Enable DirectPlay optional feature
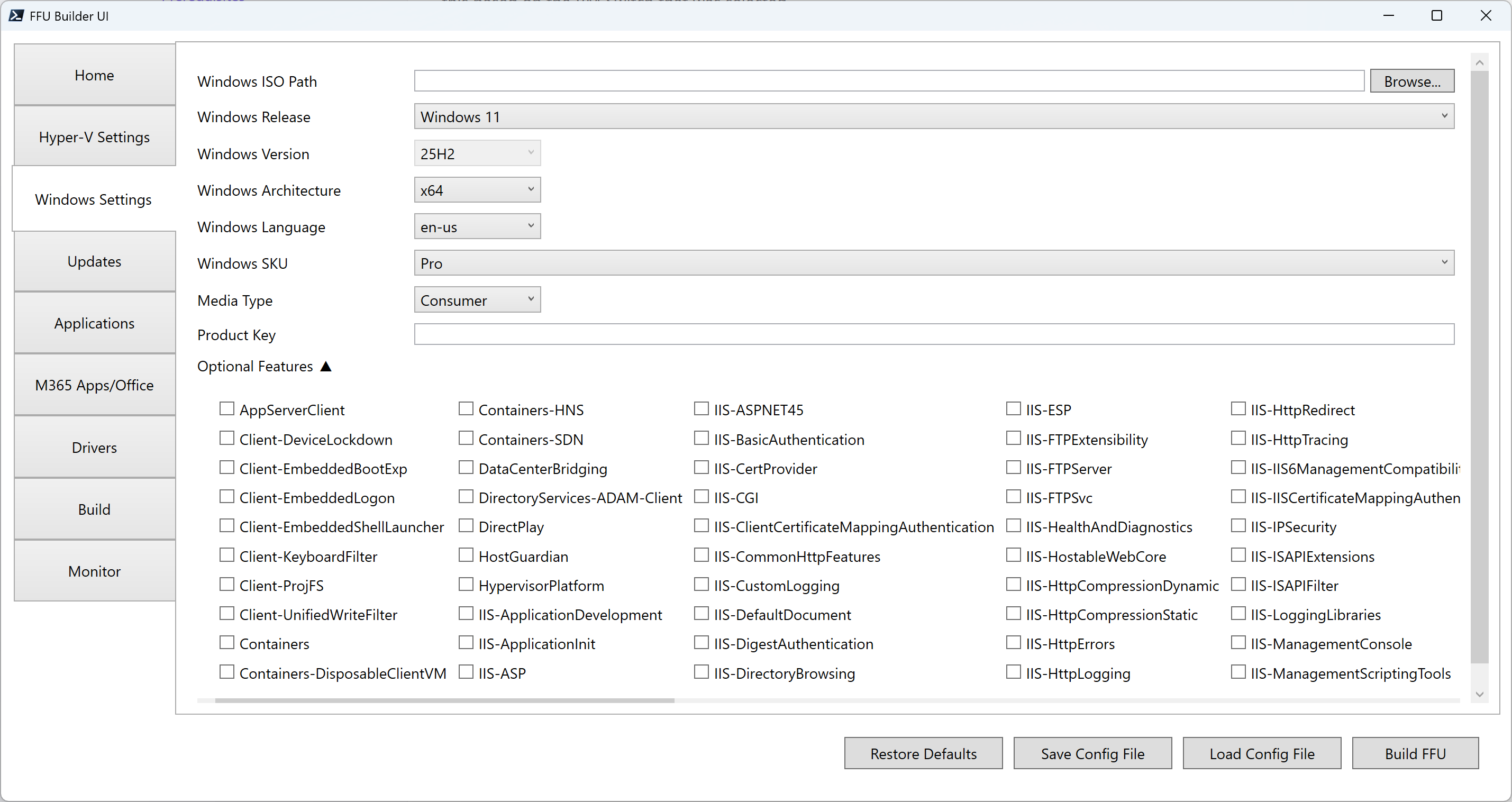Image resolution: width=1512 pixels, height=802 pixels. coord(466,525)
